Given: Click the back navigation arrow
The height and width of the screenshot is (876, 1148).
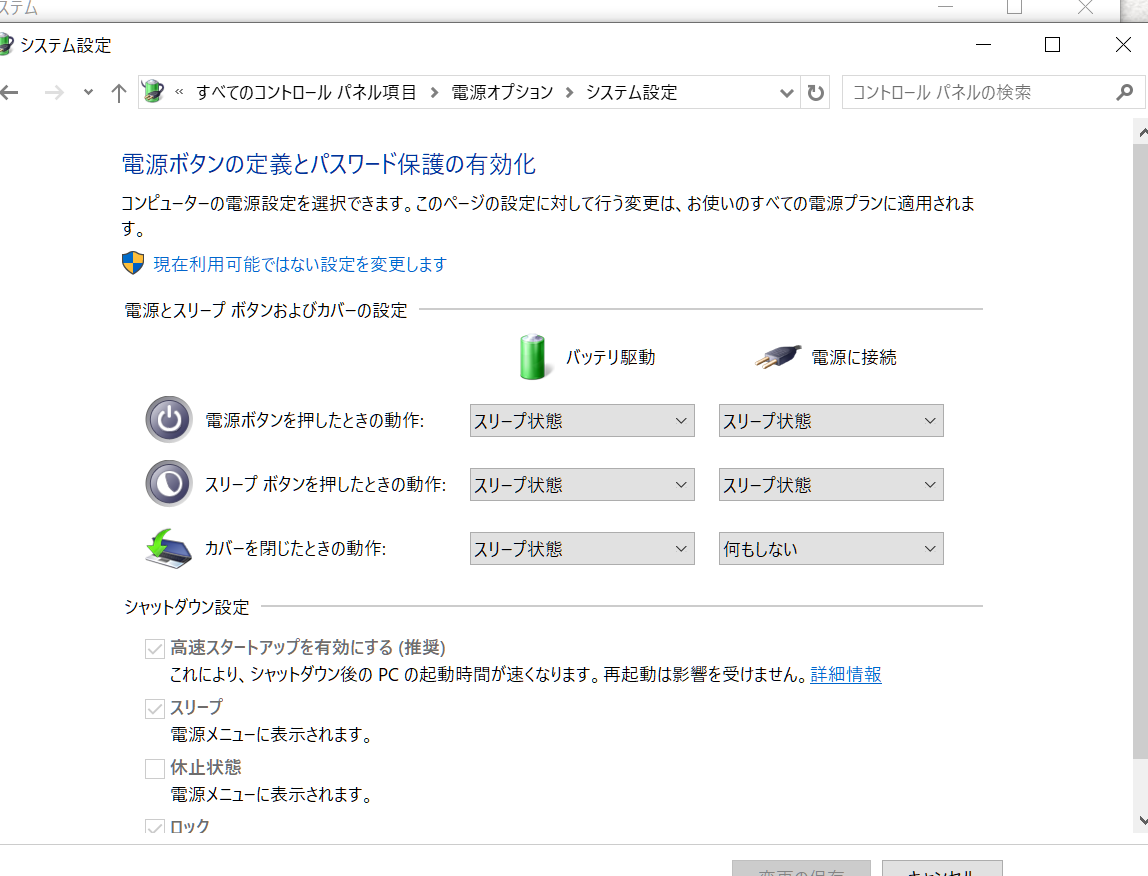Looking at the screenshot, I should 9,92.
